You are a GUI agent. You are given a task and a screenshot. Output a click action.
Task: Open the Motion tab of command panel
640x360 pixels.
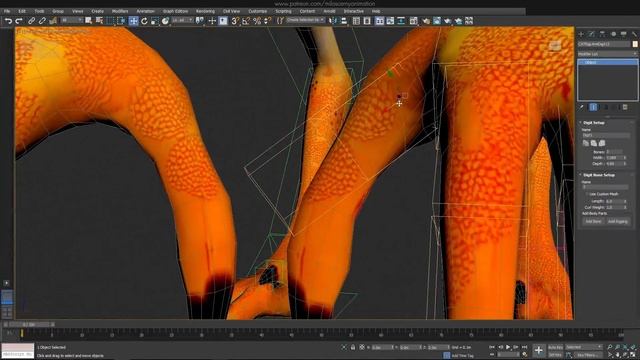coord(613,34)
